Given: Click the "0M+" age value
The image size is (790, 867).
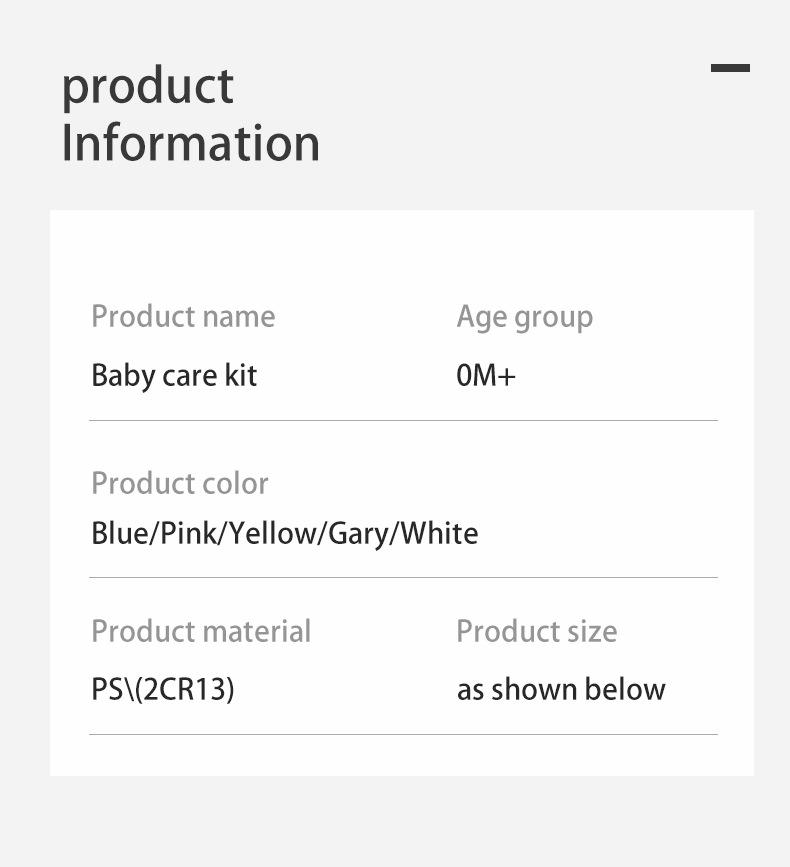Looking at the screenshot, I should pyautogui.click(x=486, y=376).
